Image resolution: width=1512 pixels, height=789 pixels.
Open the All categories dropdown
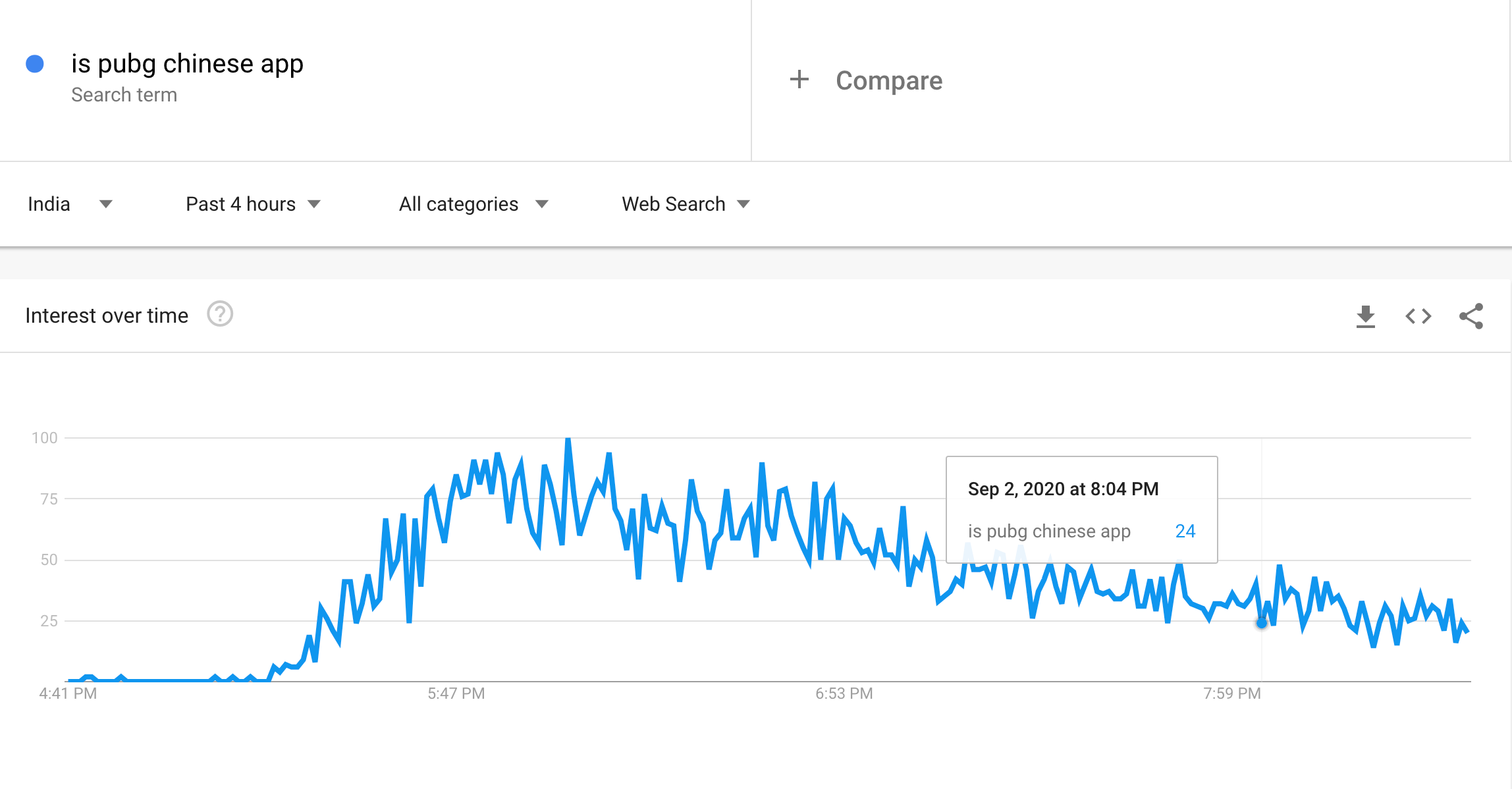pyautogui.click(x=473, y=204)
